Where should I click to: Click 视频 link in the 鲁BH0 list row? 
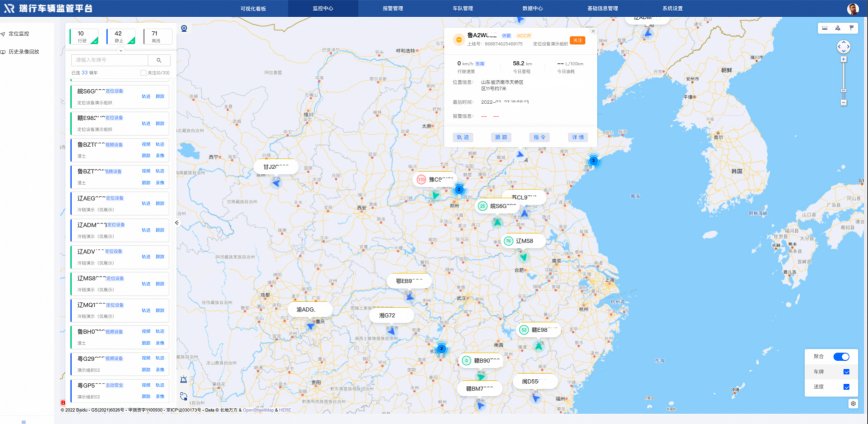[x=146, y=331]
